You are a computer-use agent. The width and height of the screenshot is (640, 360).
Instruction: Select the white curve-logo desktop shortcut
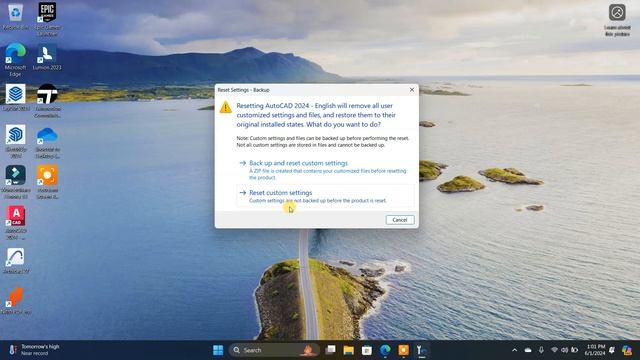tap(16, 261)
